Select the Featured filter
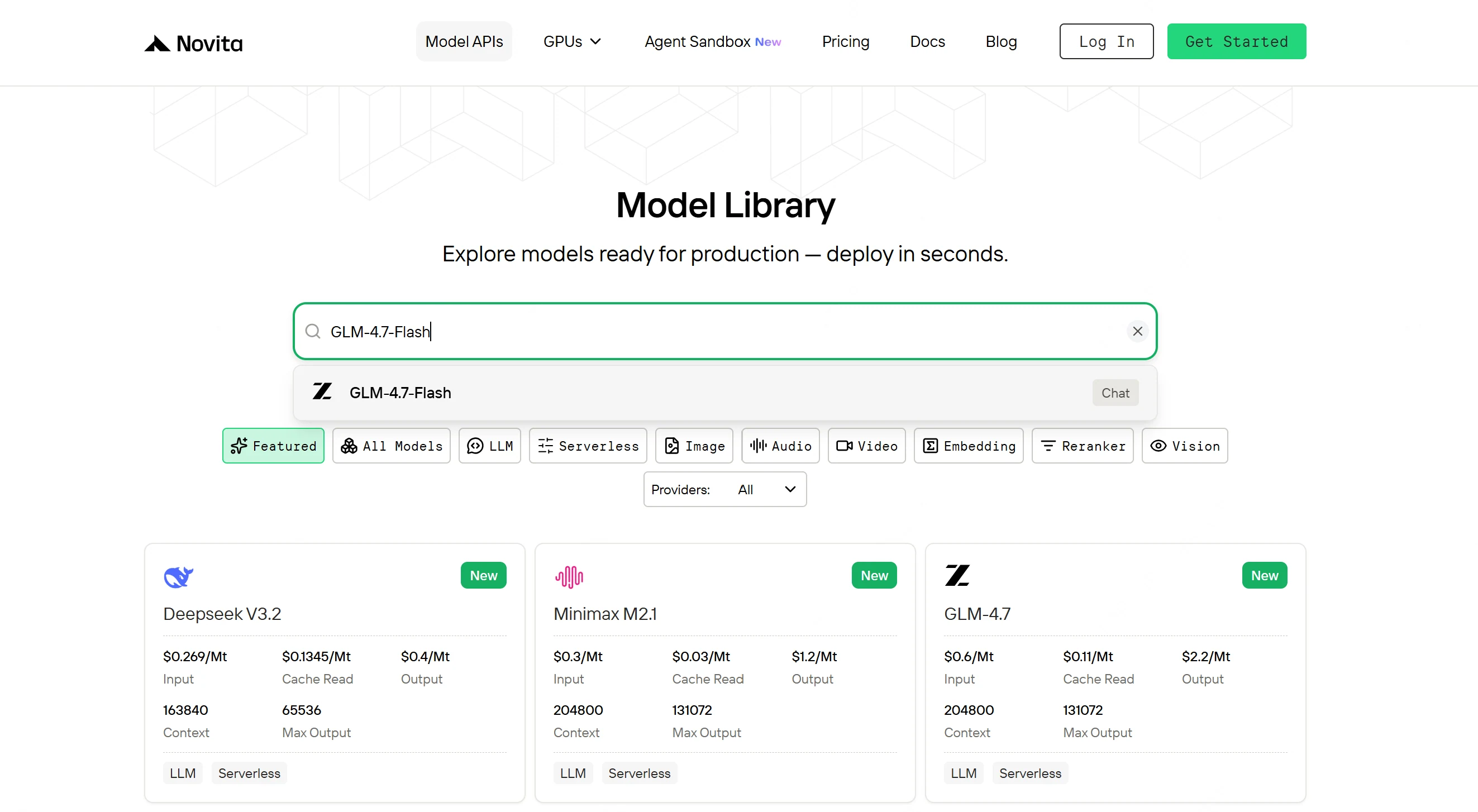Image resolution: width=1478 pixels, height=812 pixels. click(x=273, y=446)
